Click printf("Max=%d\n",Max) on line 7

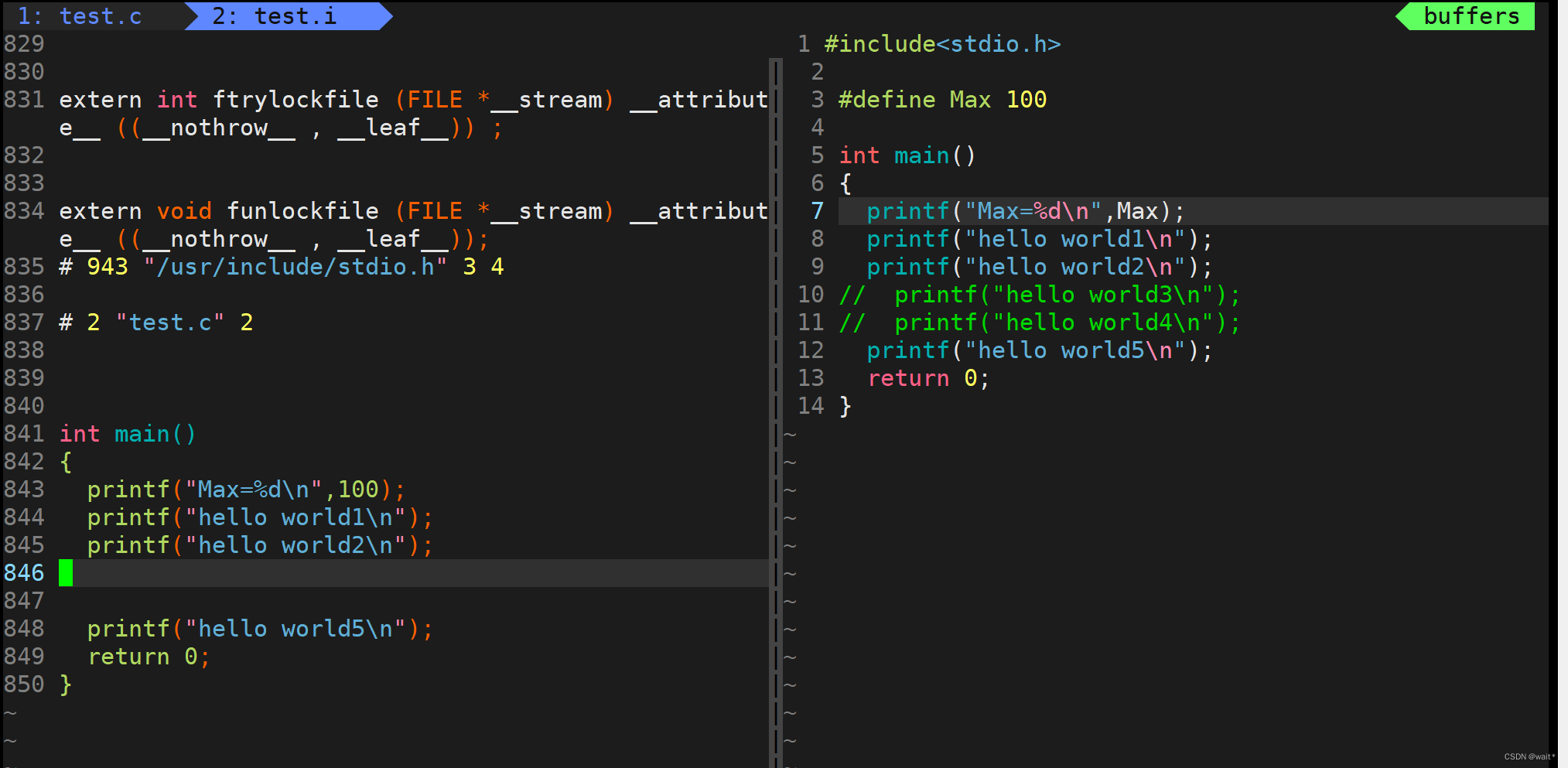click(1026, 211)
